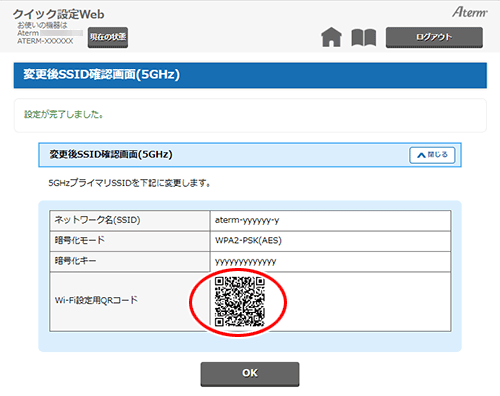Collapse section with the 閉じる button

click(x=432, y=155)
